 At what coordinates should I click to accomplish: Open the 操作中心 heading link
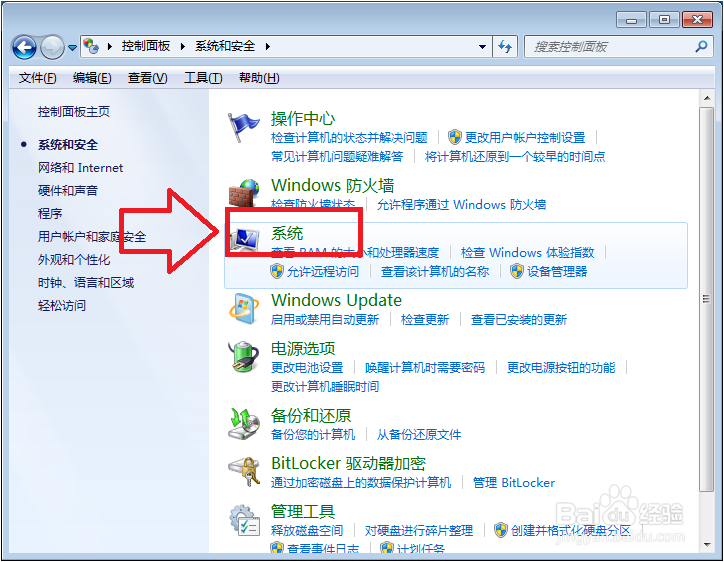[x=303, y=119]
